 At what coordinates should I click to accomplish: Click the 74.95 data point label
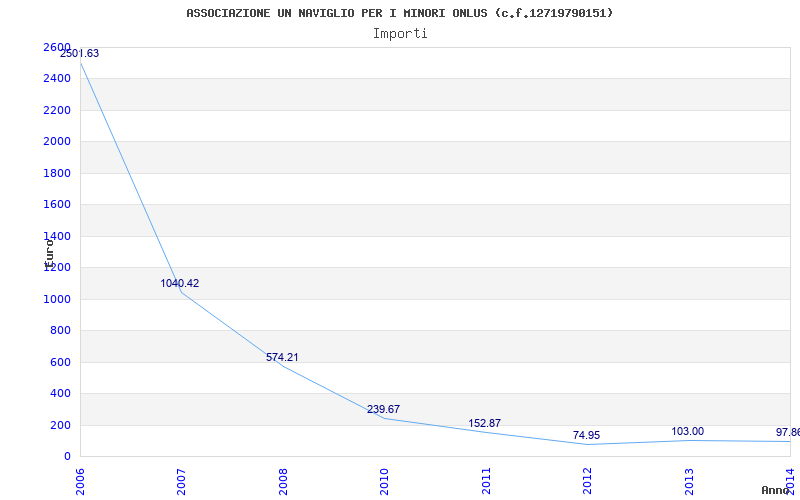(586, 435)
